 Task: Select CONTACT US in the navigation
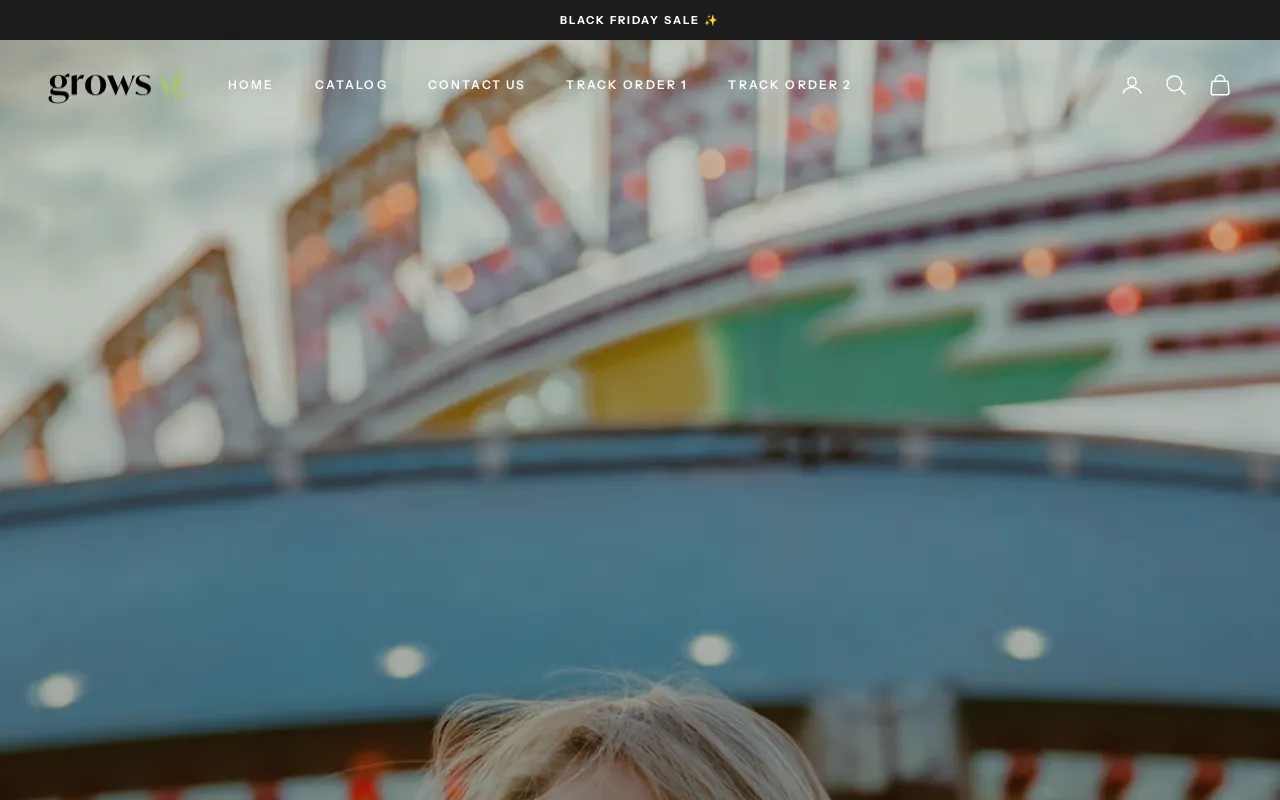click(x=476, y=85)
